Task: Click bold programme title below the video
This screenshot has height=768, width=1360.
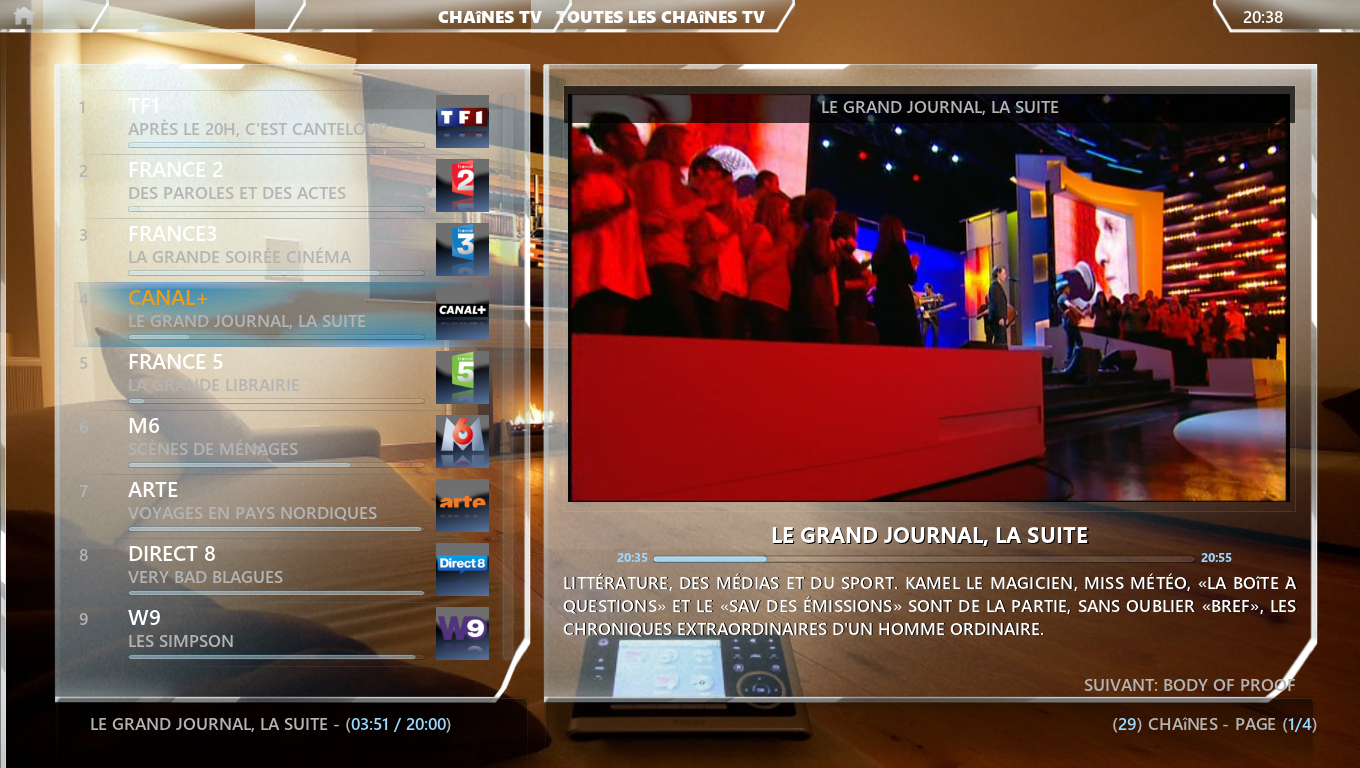Action: pos(930,536)
